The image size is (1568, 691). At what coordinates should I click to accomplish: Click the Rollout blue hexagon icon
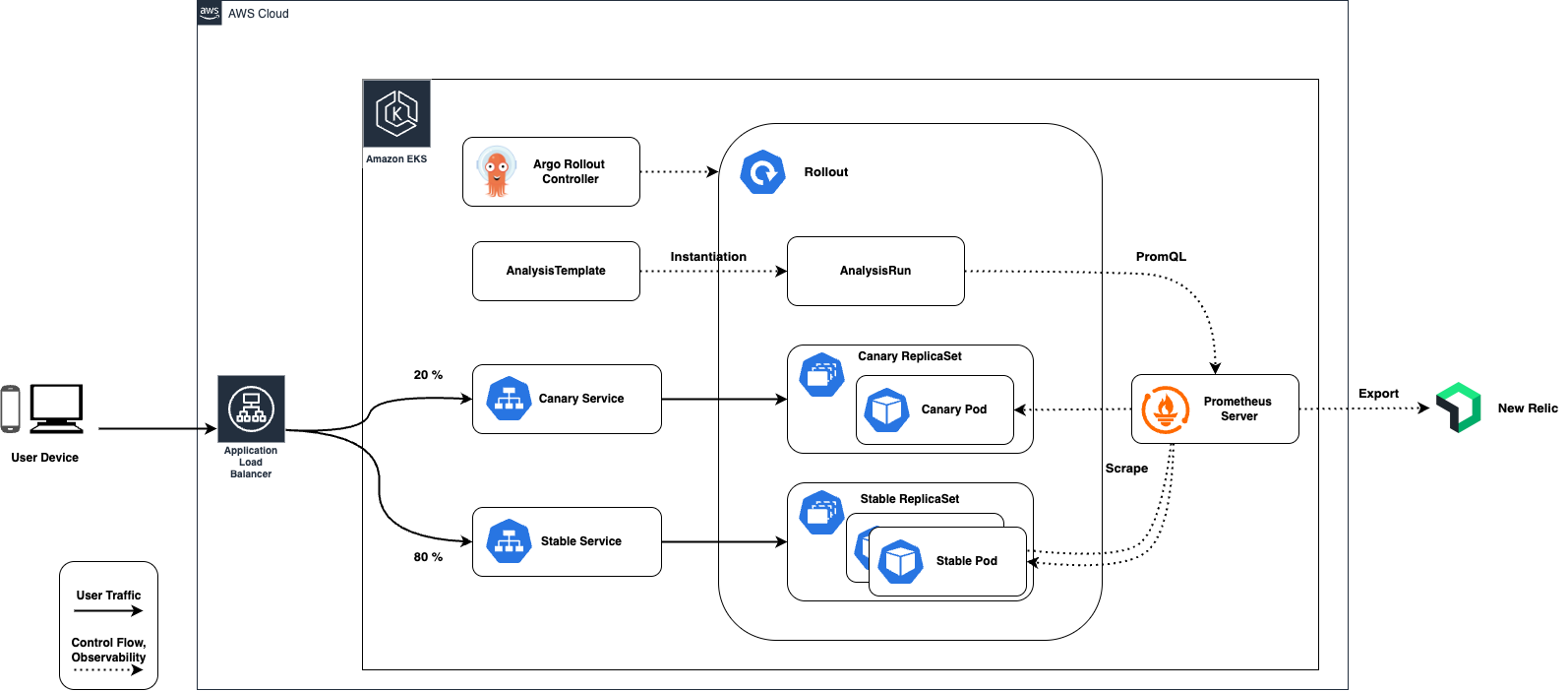762,172
